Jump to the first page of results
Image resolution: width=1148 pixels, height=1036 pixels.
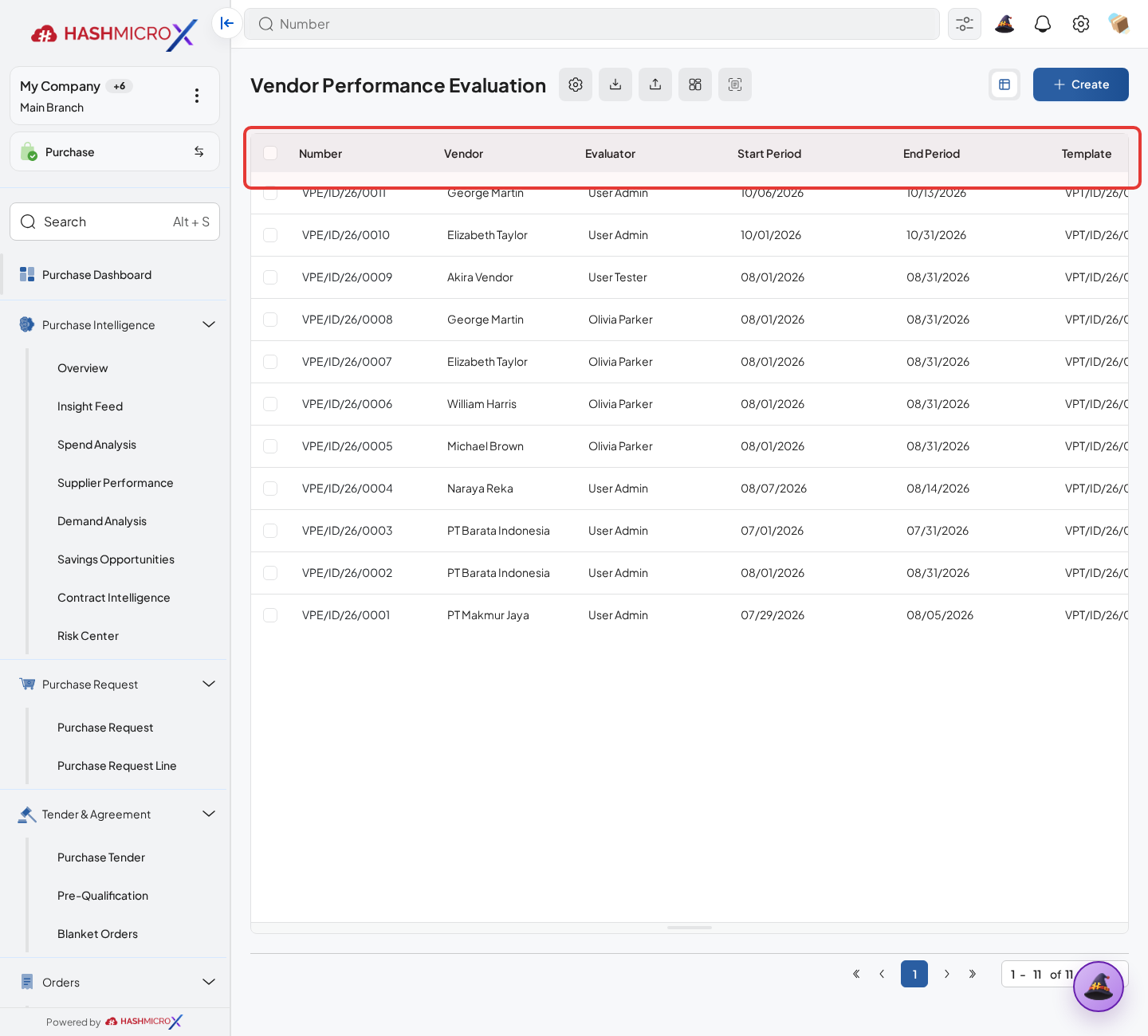[x=856, y=974]
